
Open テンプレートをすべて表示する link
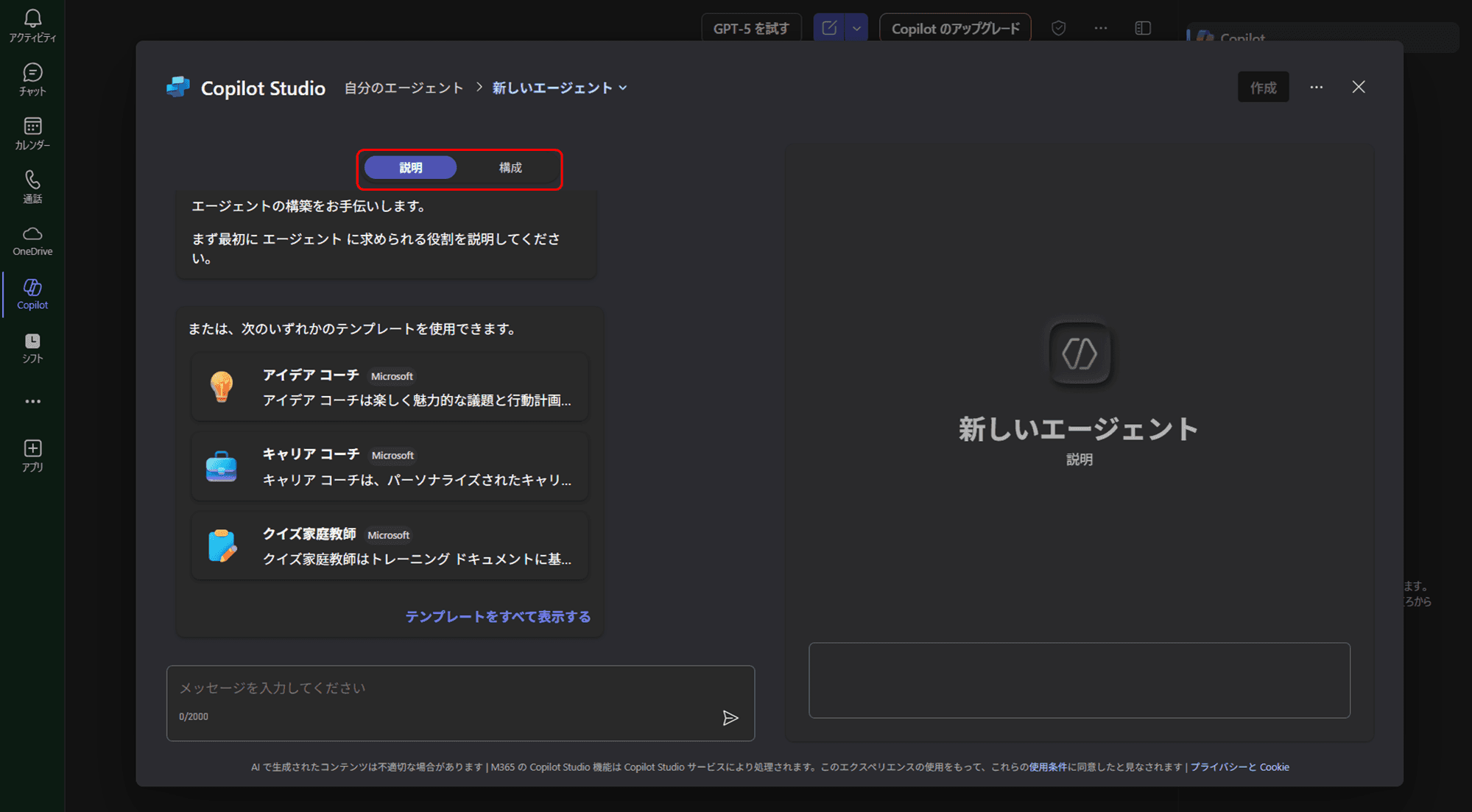(498, 616)
